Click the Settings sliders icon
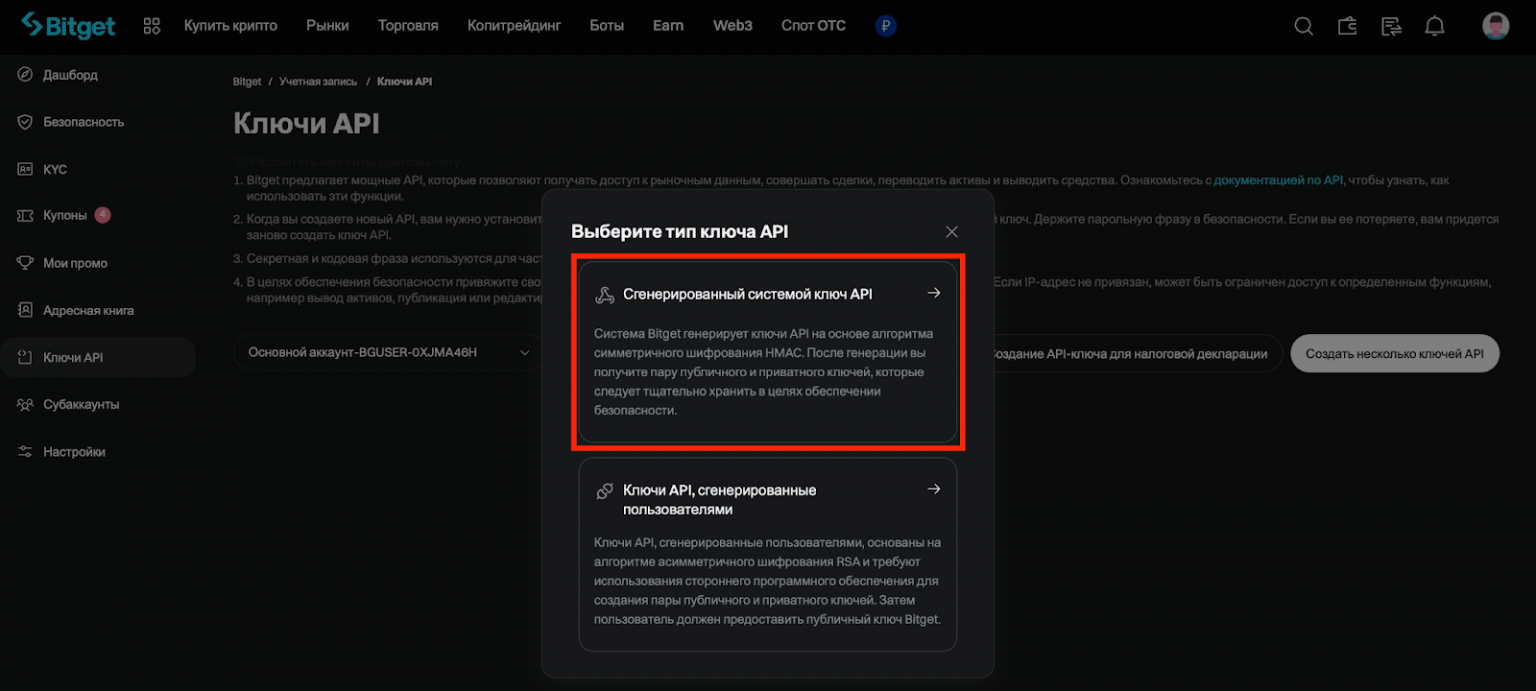The image size is (1536, 691). click(25, 451)
